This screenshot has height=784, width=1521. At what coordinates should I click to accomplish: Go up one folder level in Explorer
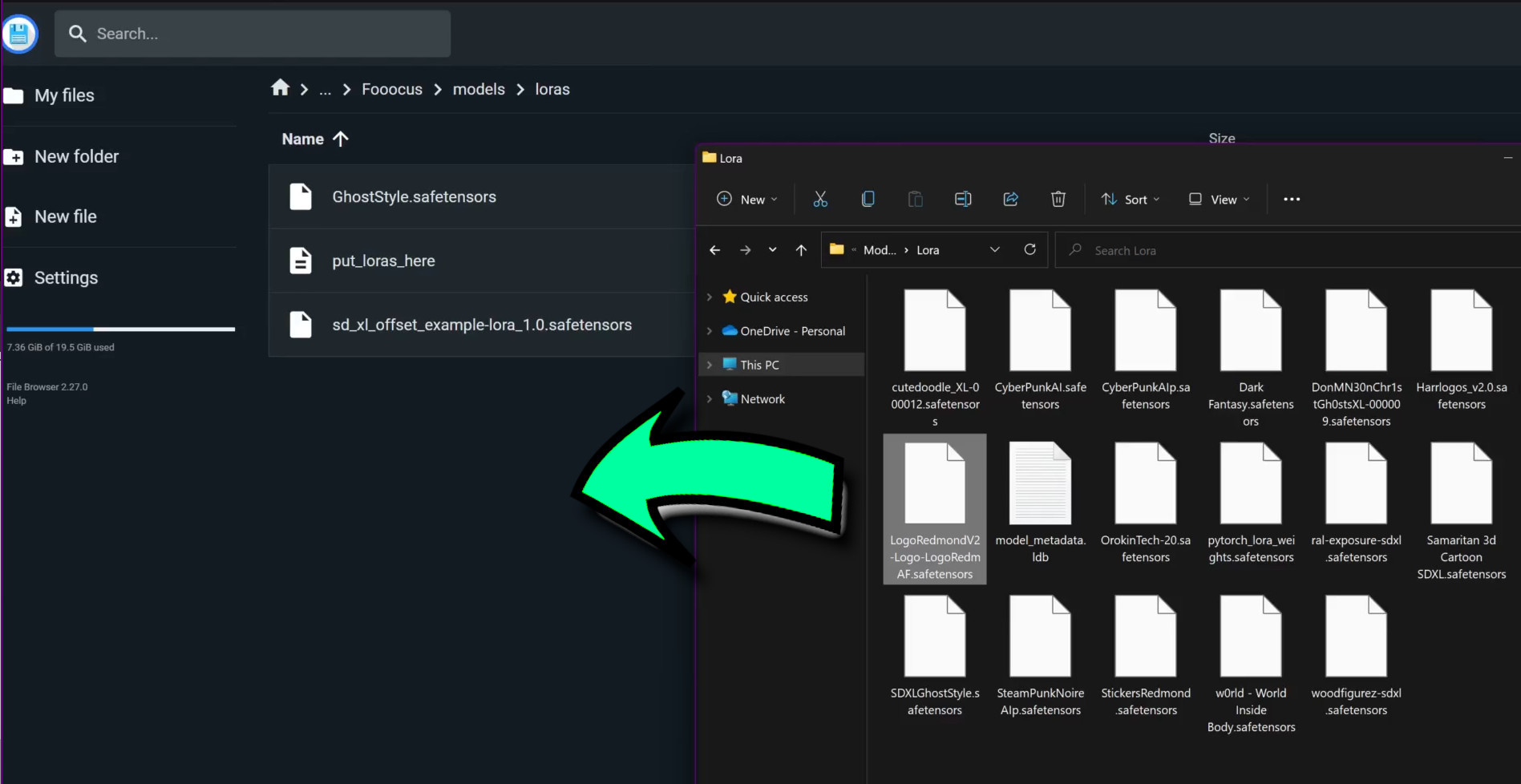[801, 250]
